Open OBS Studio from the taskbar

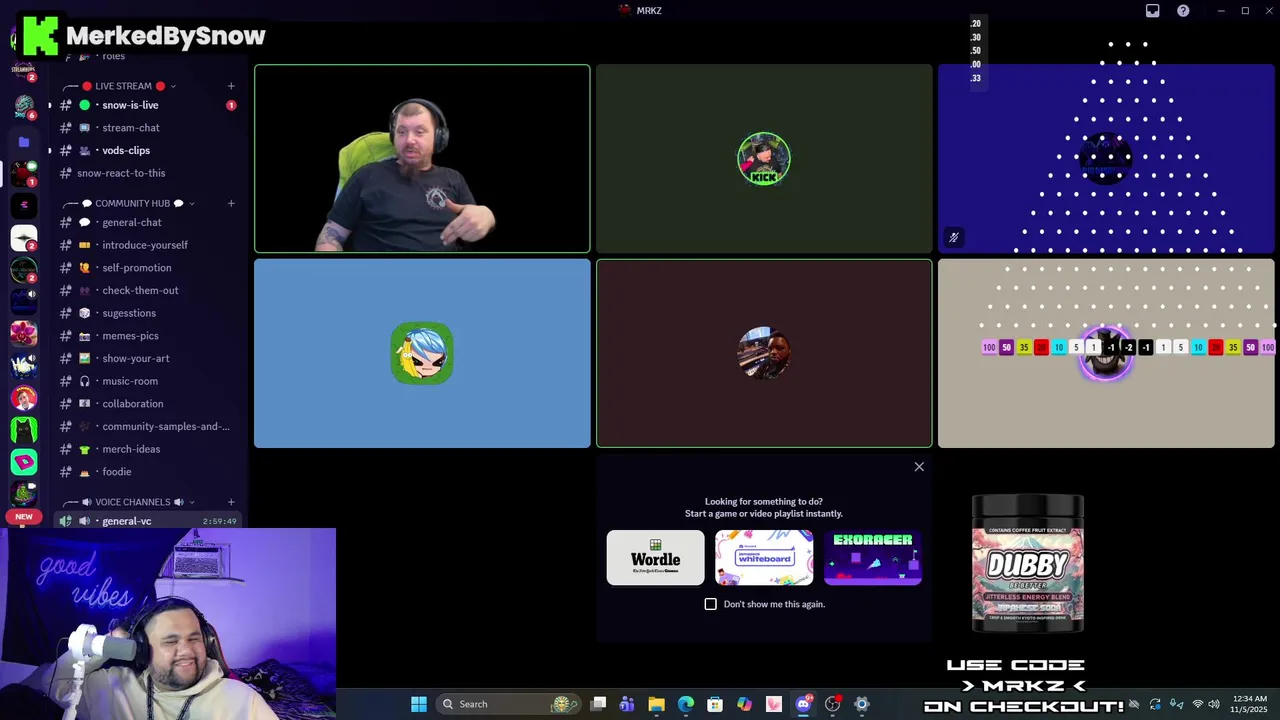point(832,704)
